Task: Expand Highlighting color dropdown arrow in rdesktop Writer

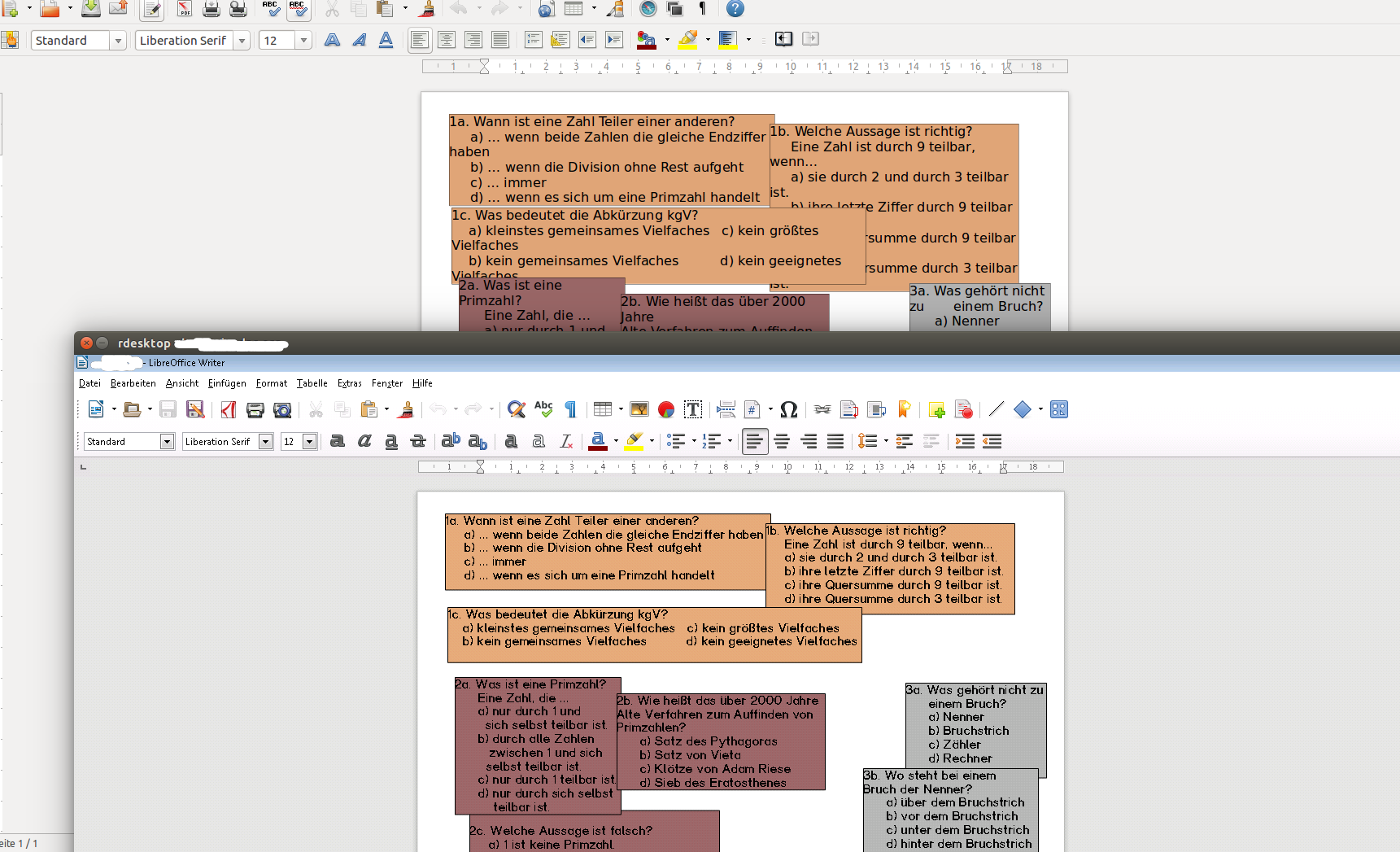Action: (x=652, y=441)
